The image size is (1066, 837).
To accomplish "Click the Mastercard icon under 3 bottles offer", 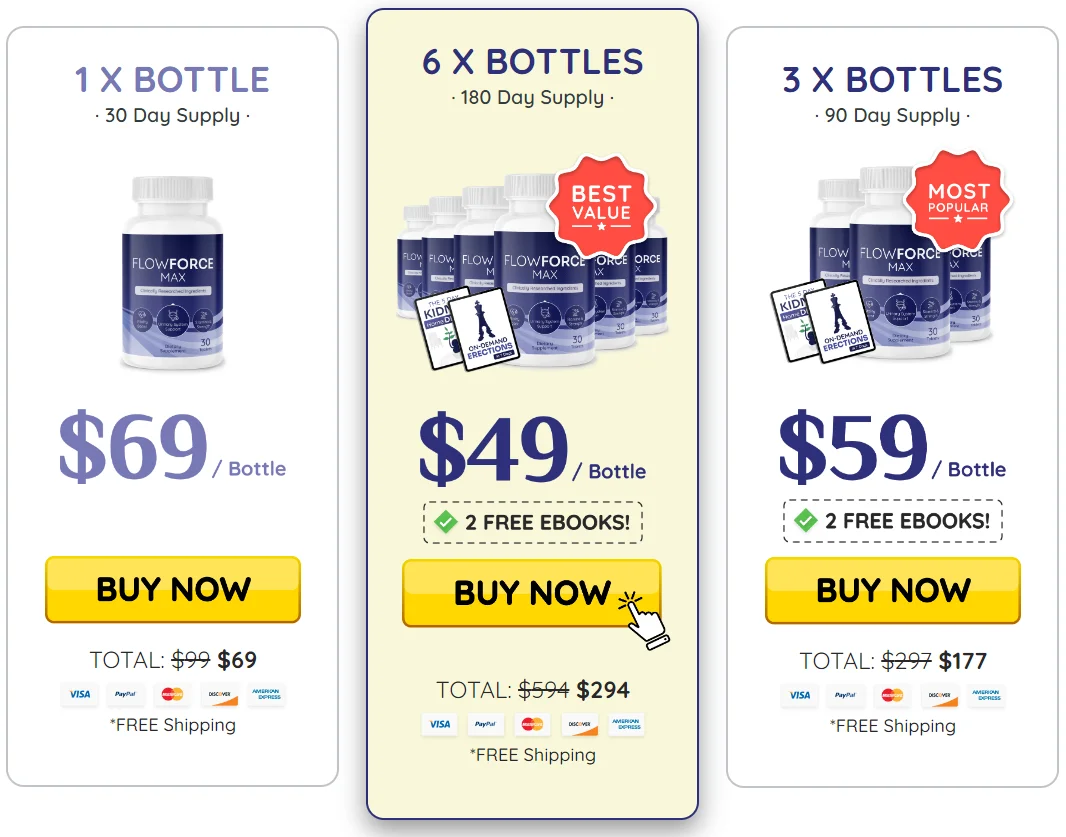I will click(x=892, y=695).
